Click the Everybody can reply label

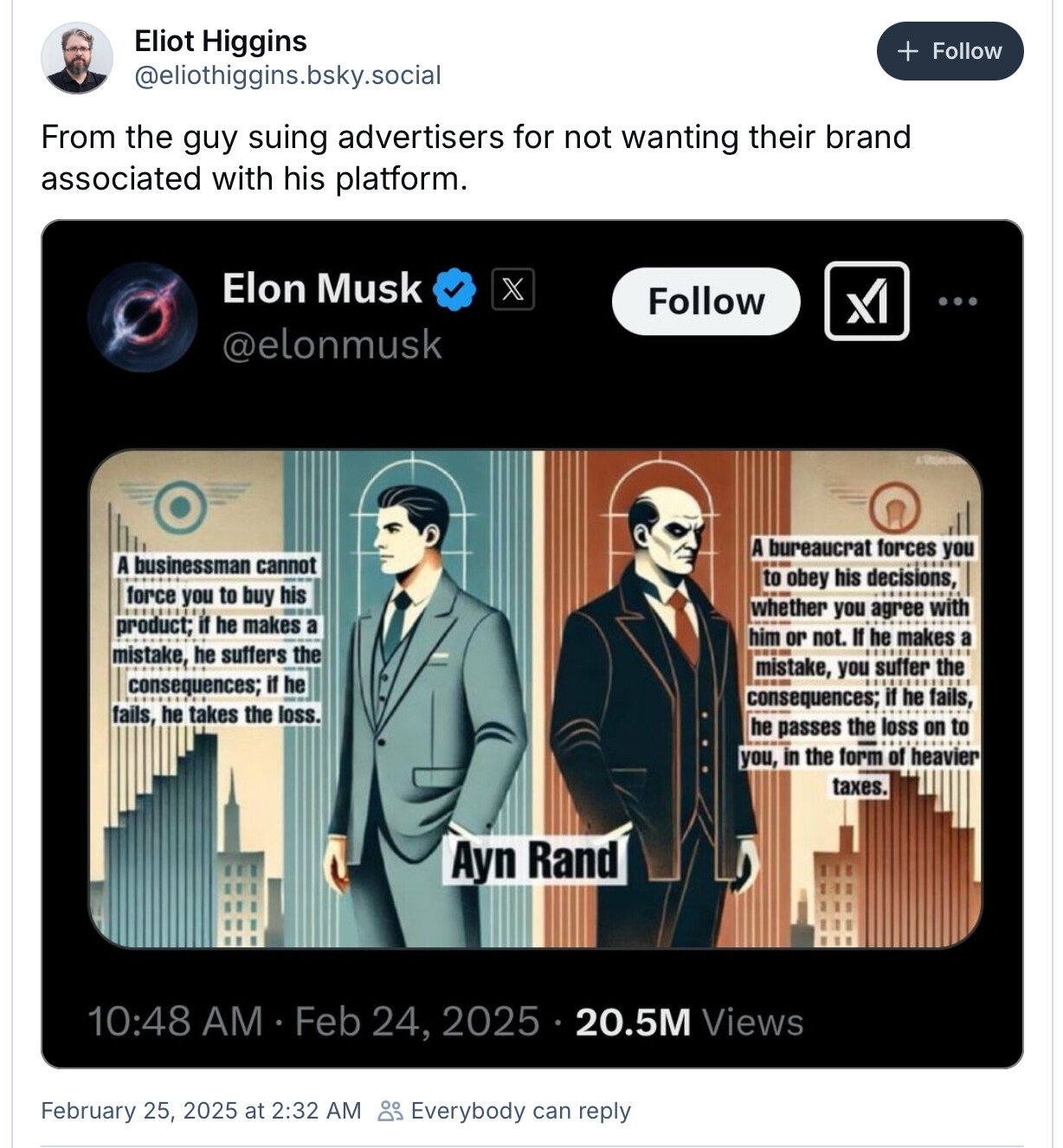[520, 1111]
